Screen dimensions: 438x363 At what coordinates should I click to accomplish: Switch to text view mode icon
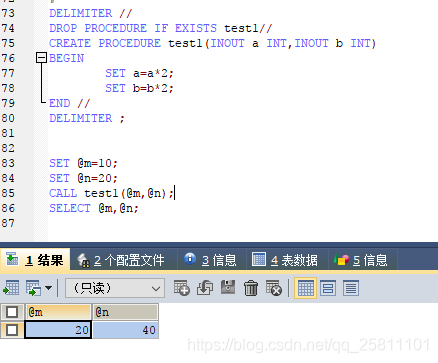click(x=351, y=288)
